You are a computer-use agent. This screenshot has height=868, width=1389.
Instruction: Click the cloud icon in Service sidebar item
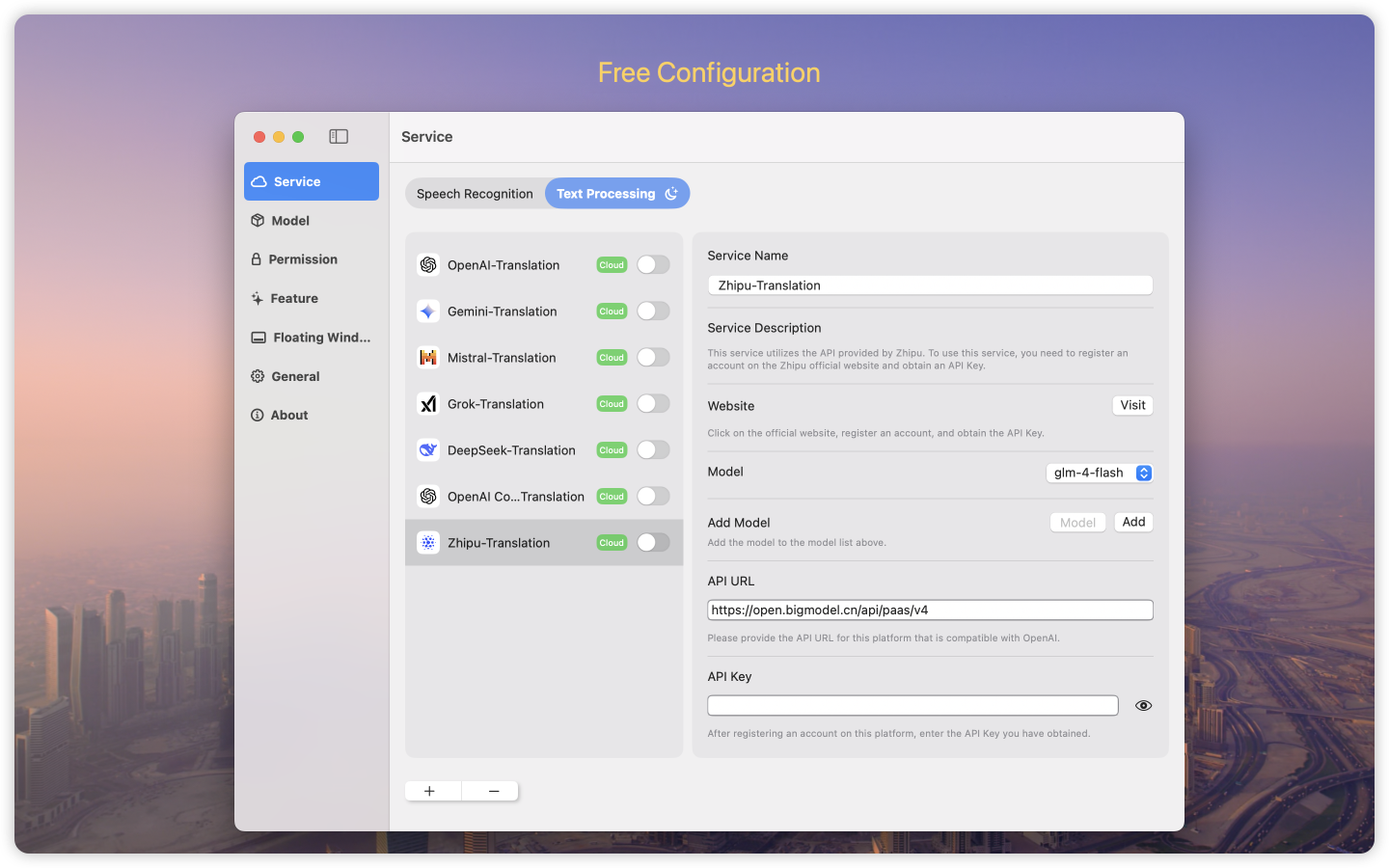[x=259, y=181]
